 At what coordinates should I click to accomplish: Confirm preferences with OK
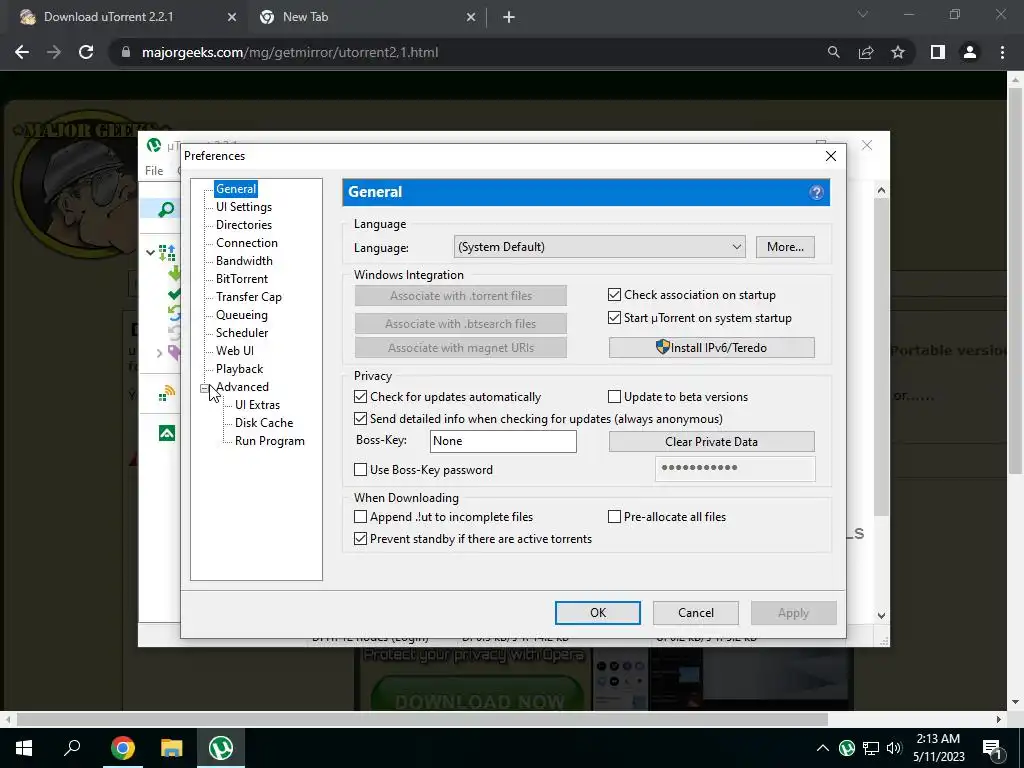pos(598,613)
